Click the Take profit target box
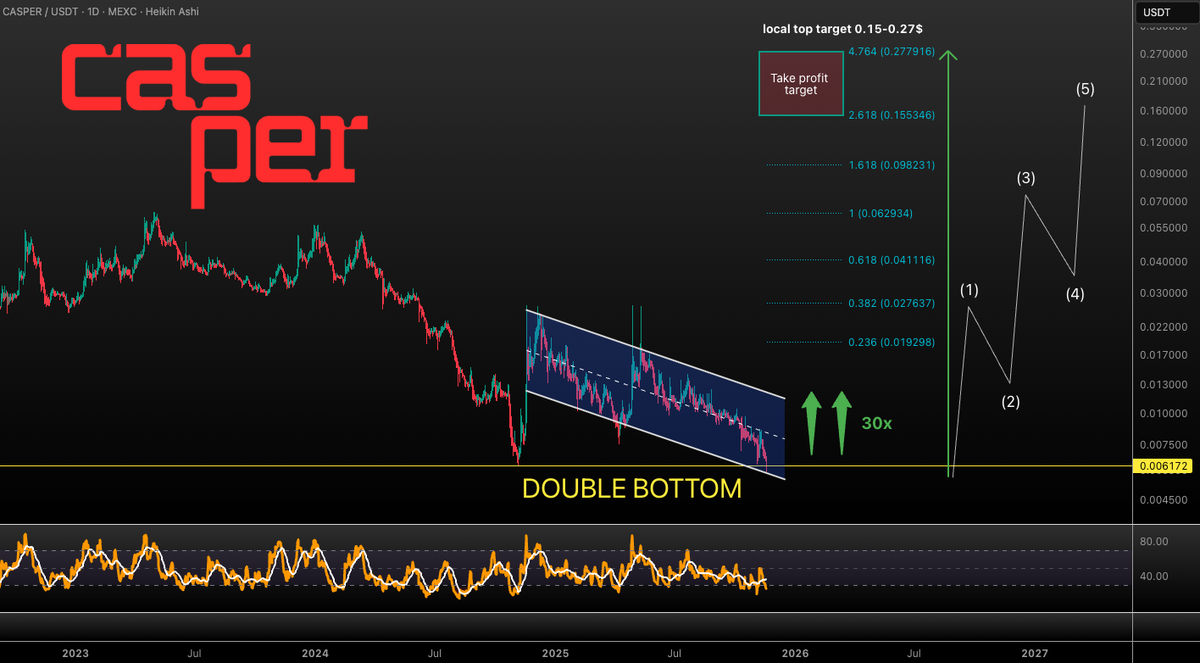1200x663 pixels. (x=800, y=83)
